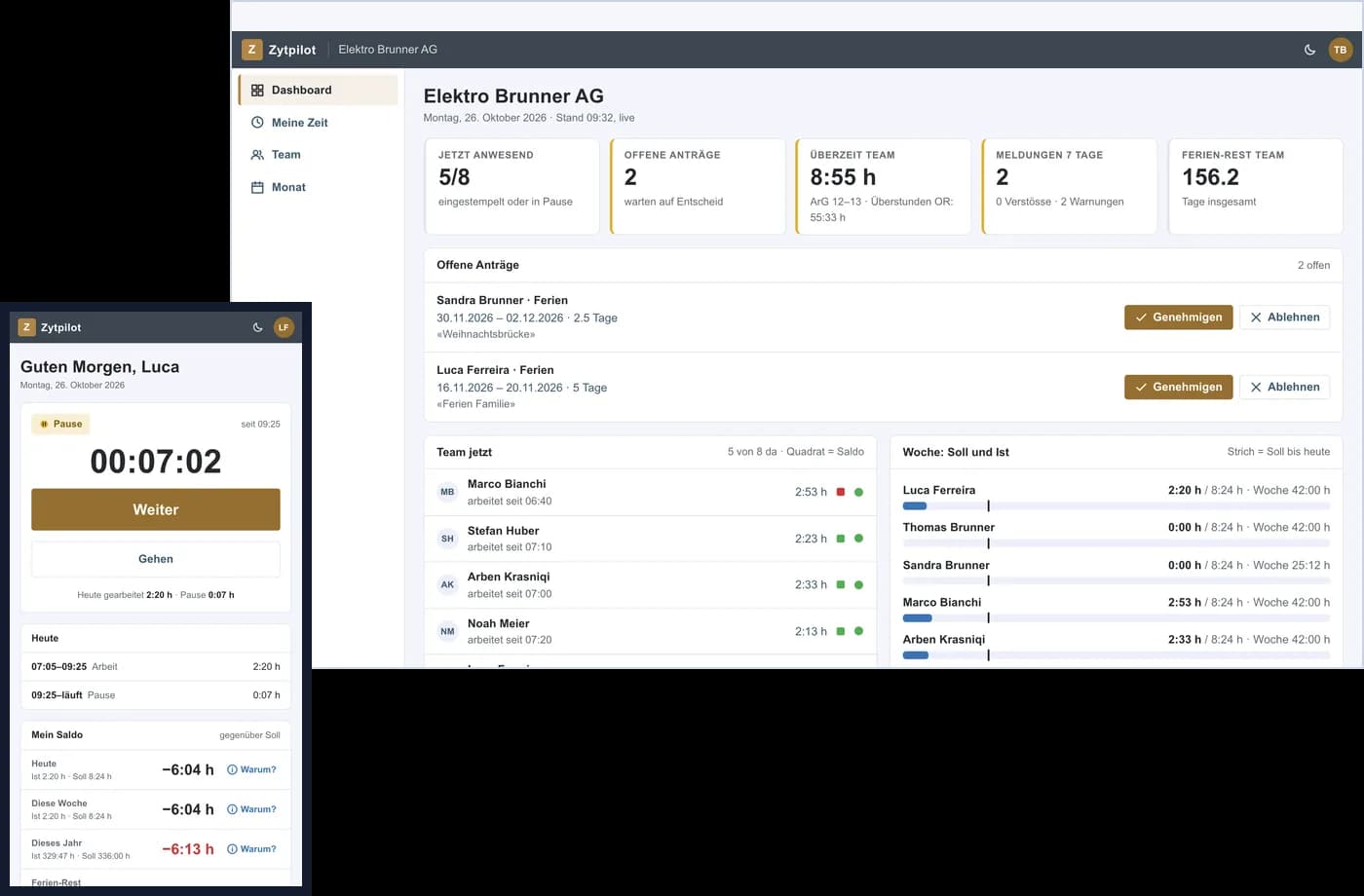This screenshot has height=896, width=1364.
Task: Toggle dark mode in the dashboard header
Action: tap(1309, 50)
